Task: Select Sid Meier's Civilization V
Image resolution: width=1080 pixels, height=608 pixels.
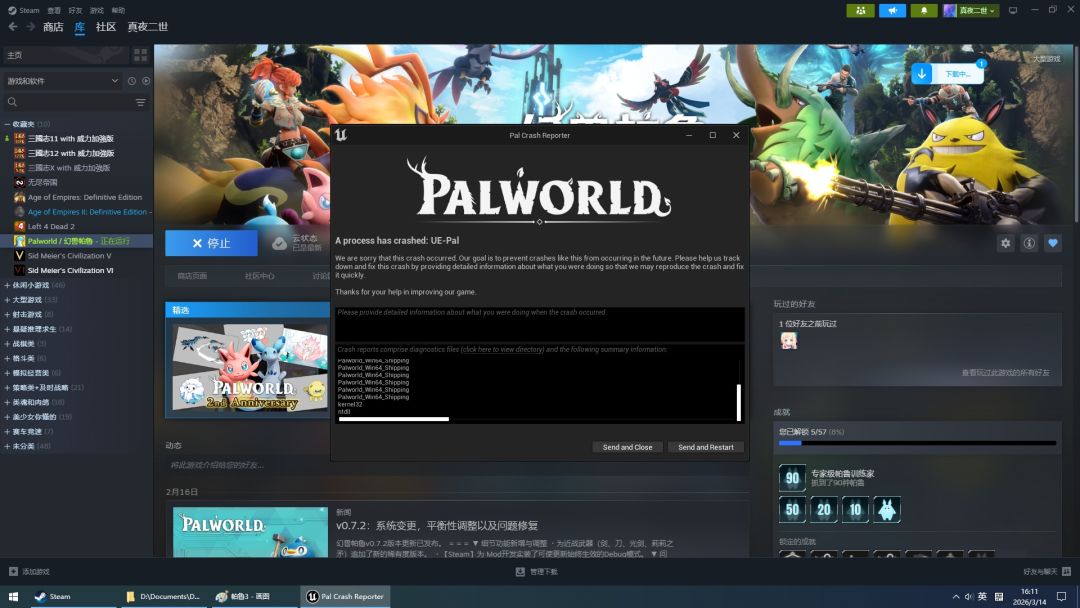Action: [x=69, y=255]
